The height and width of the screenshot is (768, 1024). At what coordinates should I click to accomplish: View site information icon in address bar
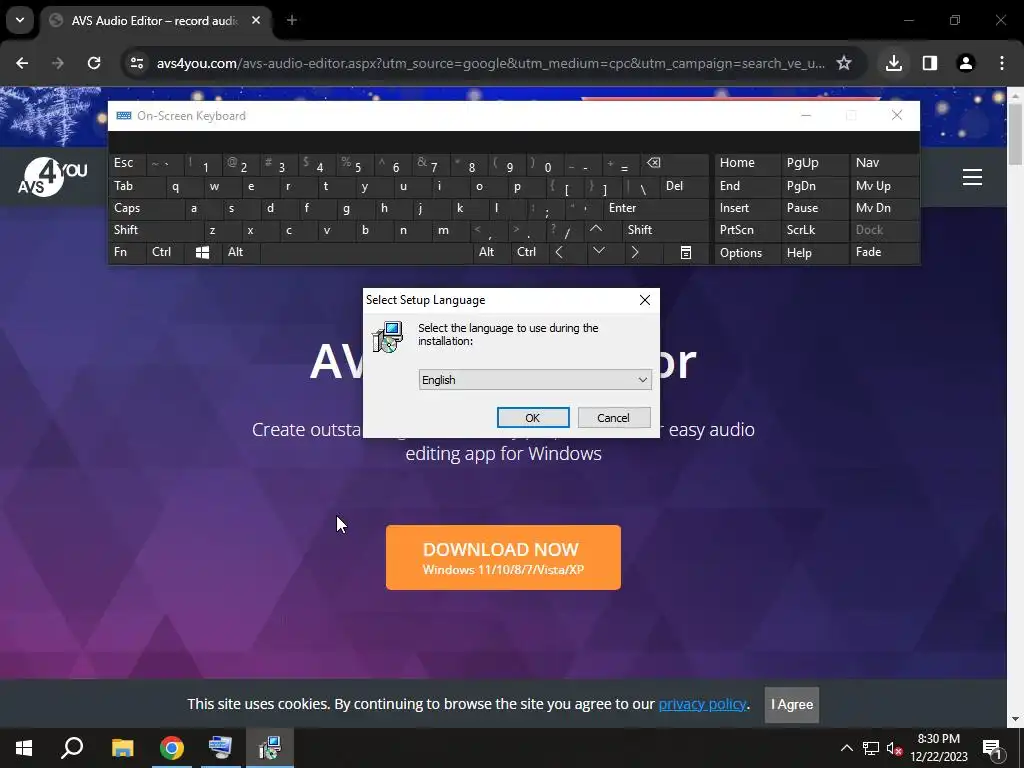pos(136,63)
